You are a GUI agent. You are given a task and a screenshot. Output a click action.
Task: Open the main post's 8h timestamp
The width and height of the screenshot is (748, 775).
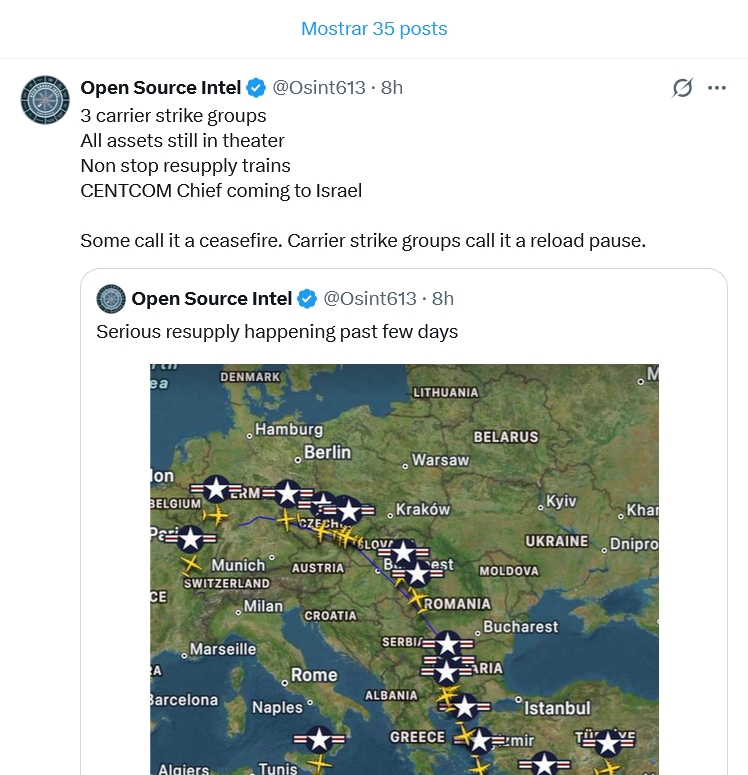click(x=391, y=88)
